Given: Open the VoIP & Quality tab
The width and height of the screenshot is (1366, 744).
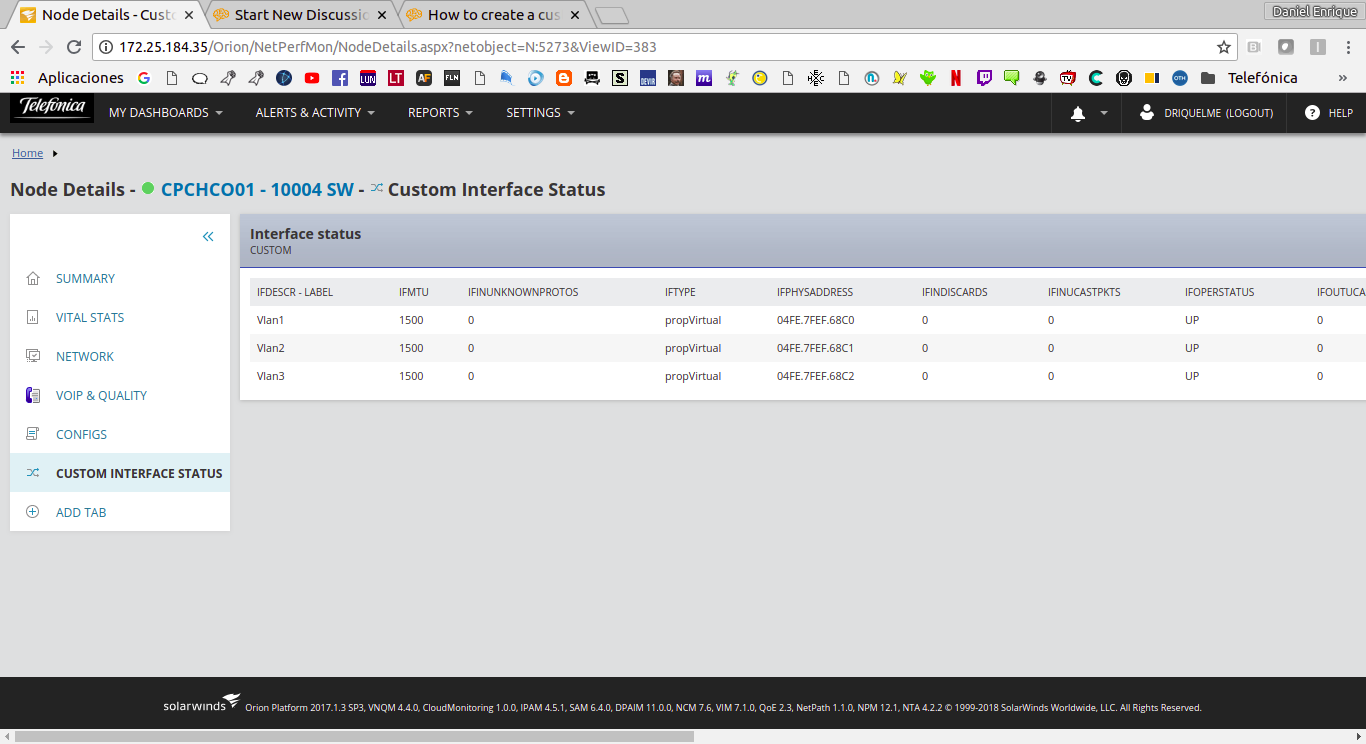Looking at the screenshot, I should [x=101, y=395].
